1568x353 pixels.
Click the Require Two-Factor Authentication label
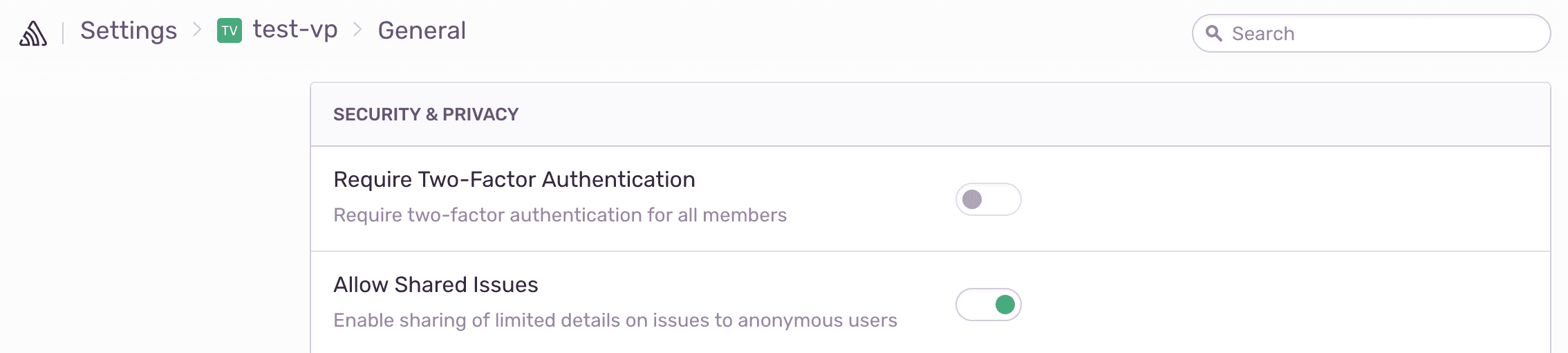point(514,179)
